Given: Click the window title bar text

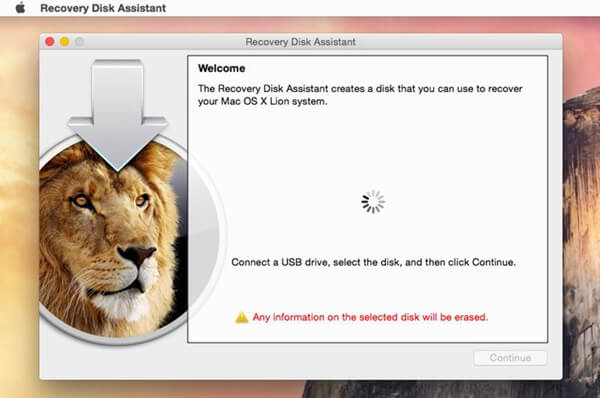Looking at the screenshot, I should pos(300,42).
